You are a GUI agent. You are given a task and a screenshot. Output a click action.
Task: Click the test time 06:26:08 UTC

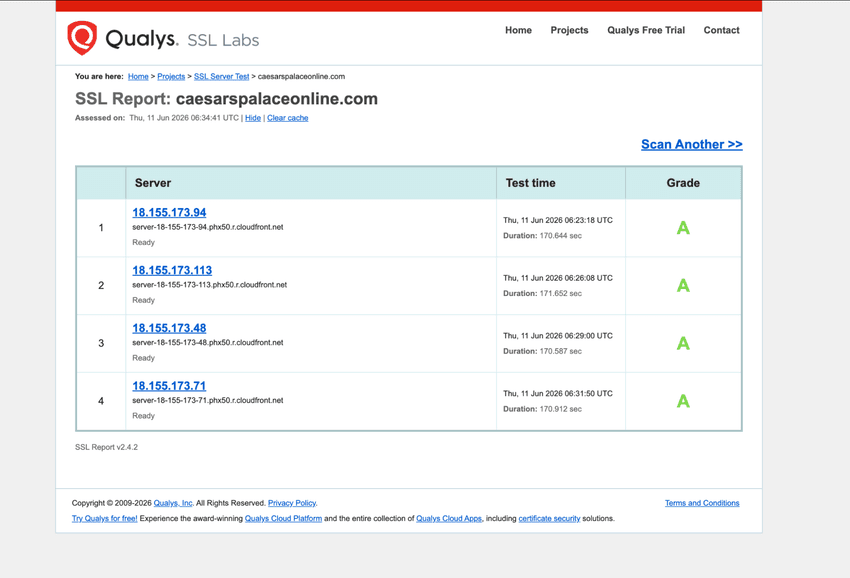pyautogui.click(x=558, y=278)
